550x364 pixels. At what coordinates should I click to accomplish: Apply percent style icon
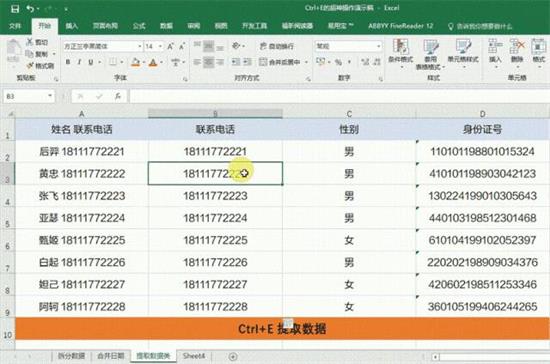point(338,62)
